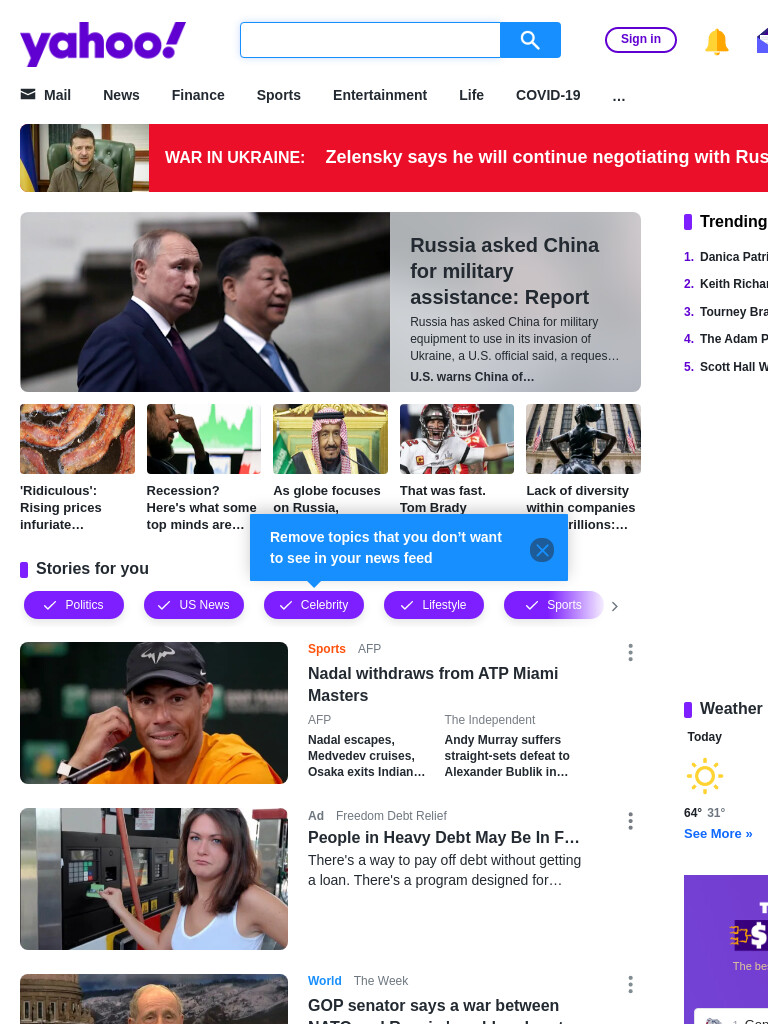Open Nadal withdraws from ATP Miami Masters headline
This screenshot has width=768, height=1024.
(433, 684)
